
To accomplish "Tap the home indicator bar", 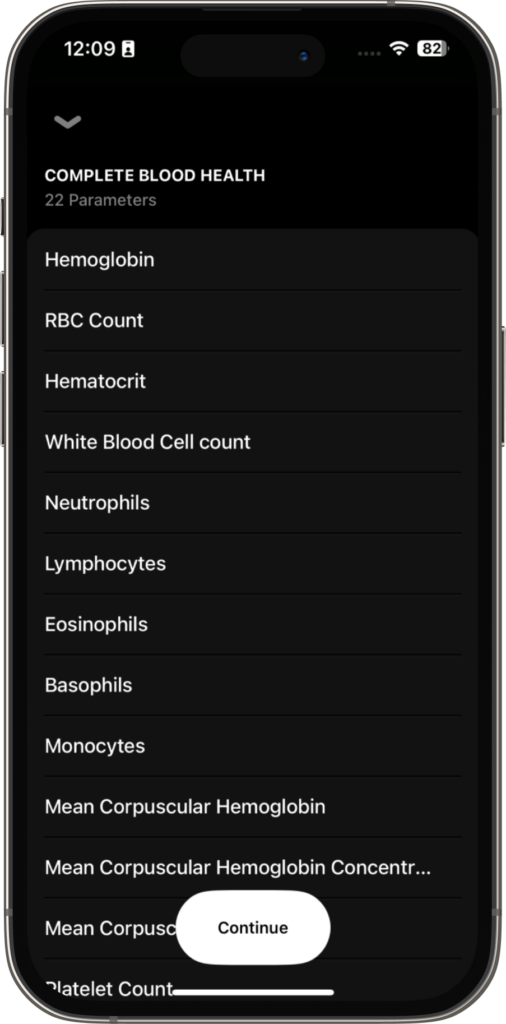I will click(x=253, y=993).
